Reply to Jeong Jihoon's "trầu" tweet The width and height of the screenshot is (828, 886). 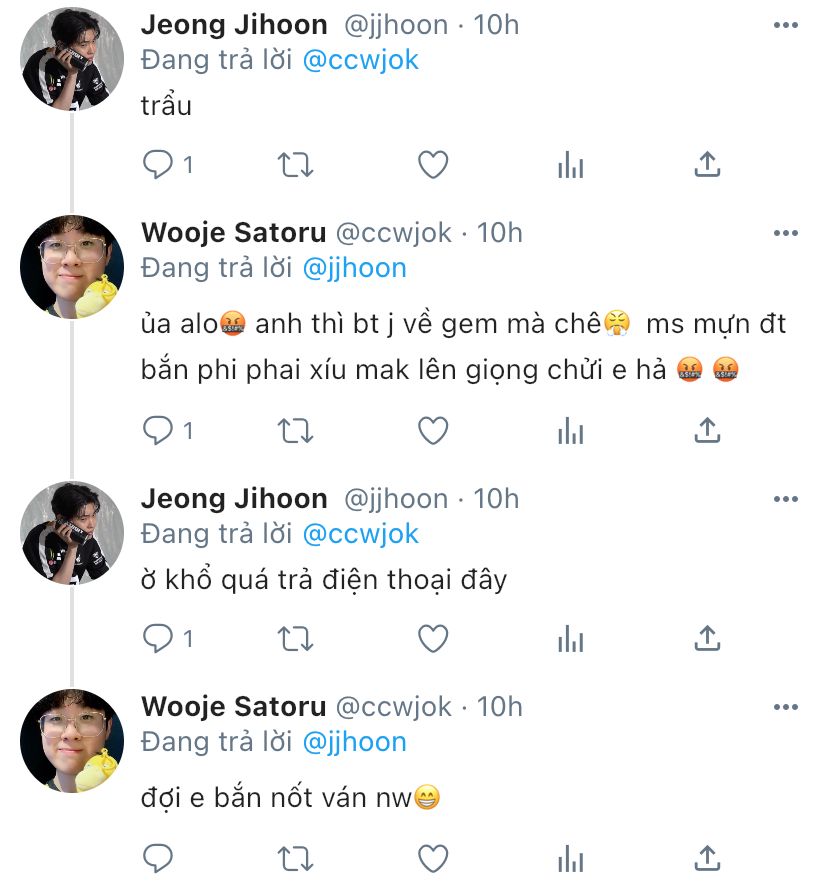click(158, 165)
